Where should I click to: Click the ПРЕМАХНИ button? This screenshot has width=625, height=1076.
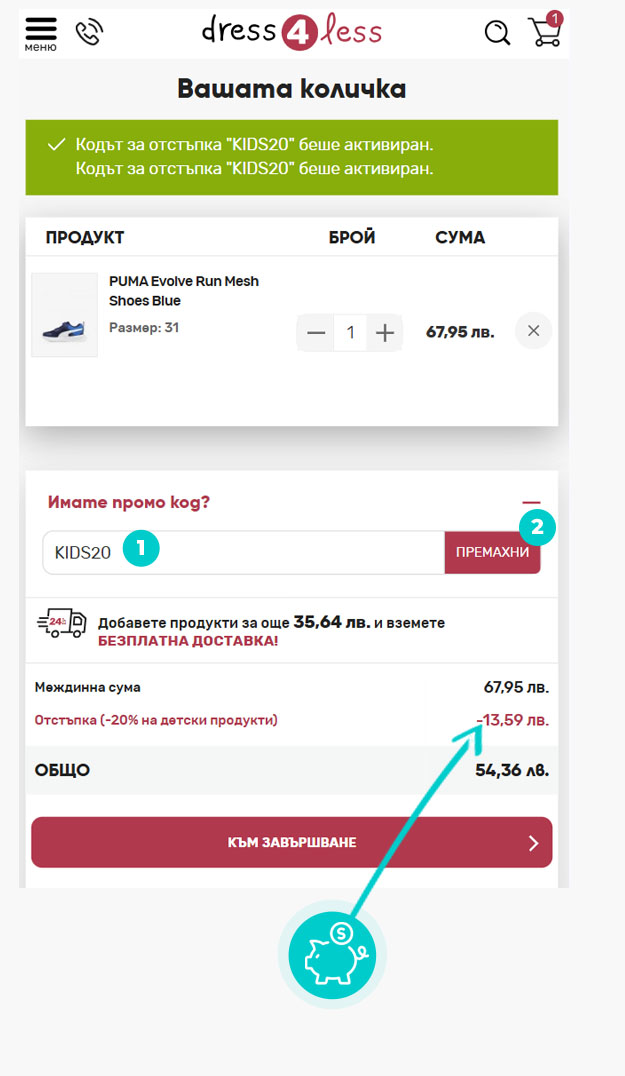pyautogui.click(x=493, y=552)
